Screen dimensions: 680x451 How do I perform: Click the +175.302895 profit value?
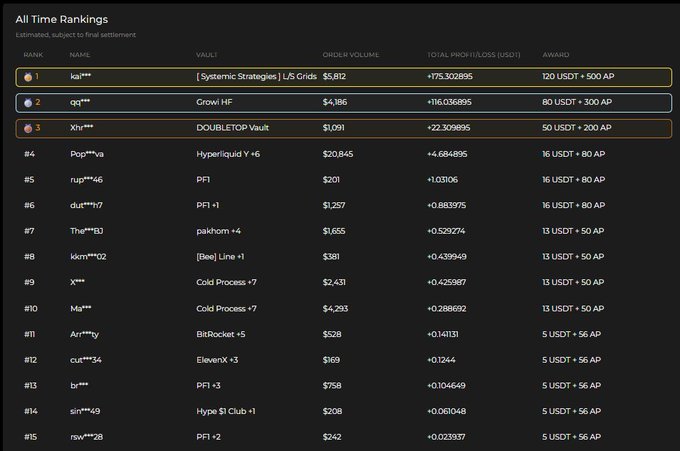[x=450, y=76]
